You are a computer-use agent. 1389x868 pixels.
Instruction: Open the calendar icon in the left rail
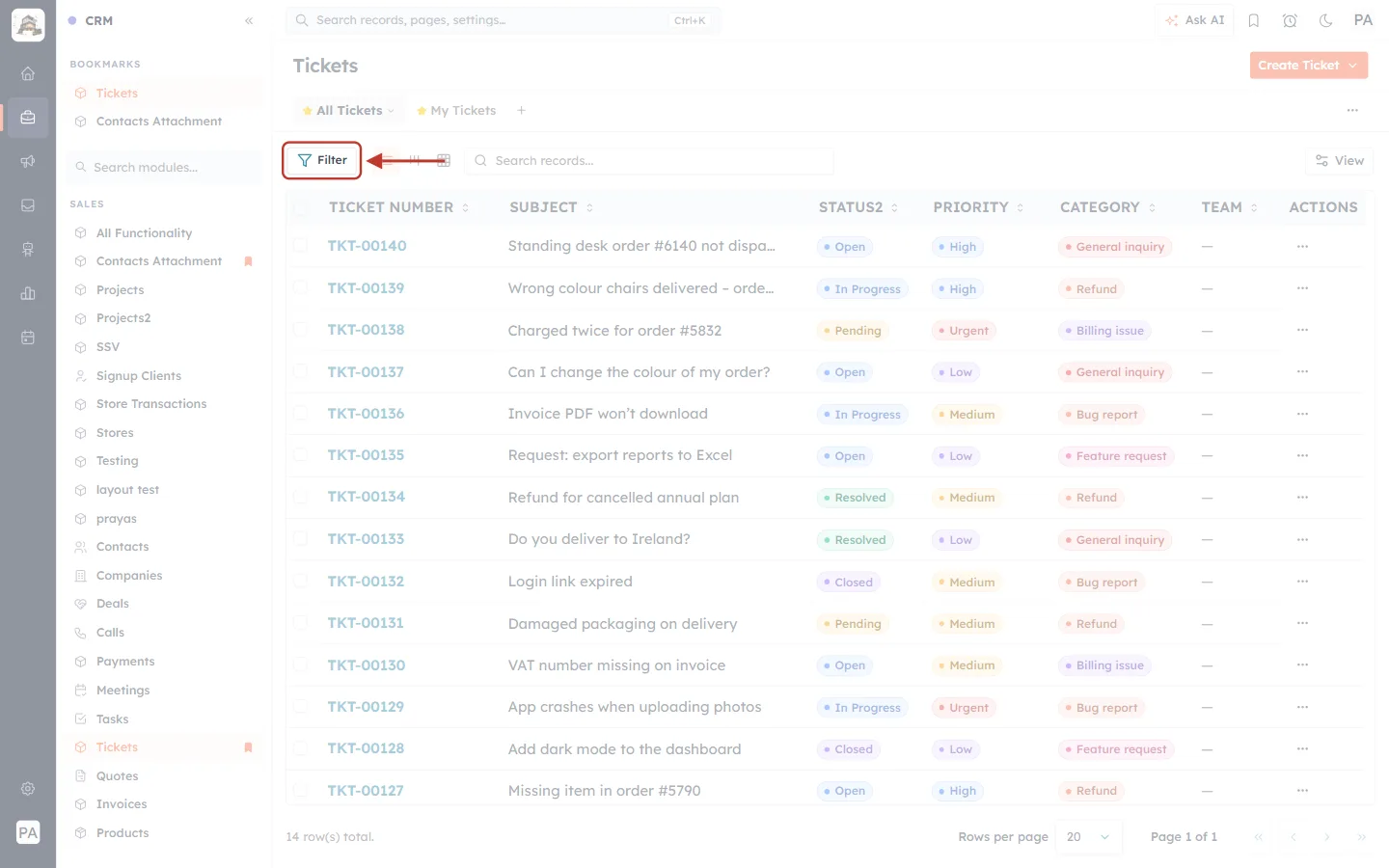coord(28,338)
